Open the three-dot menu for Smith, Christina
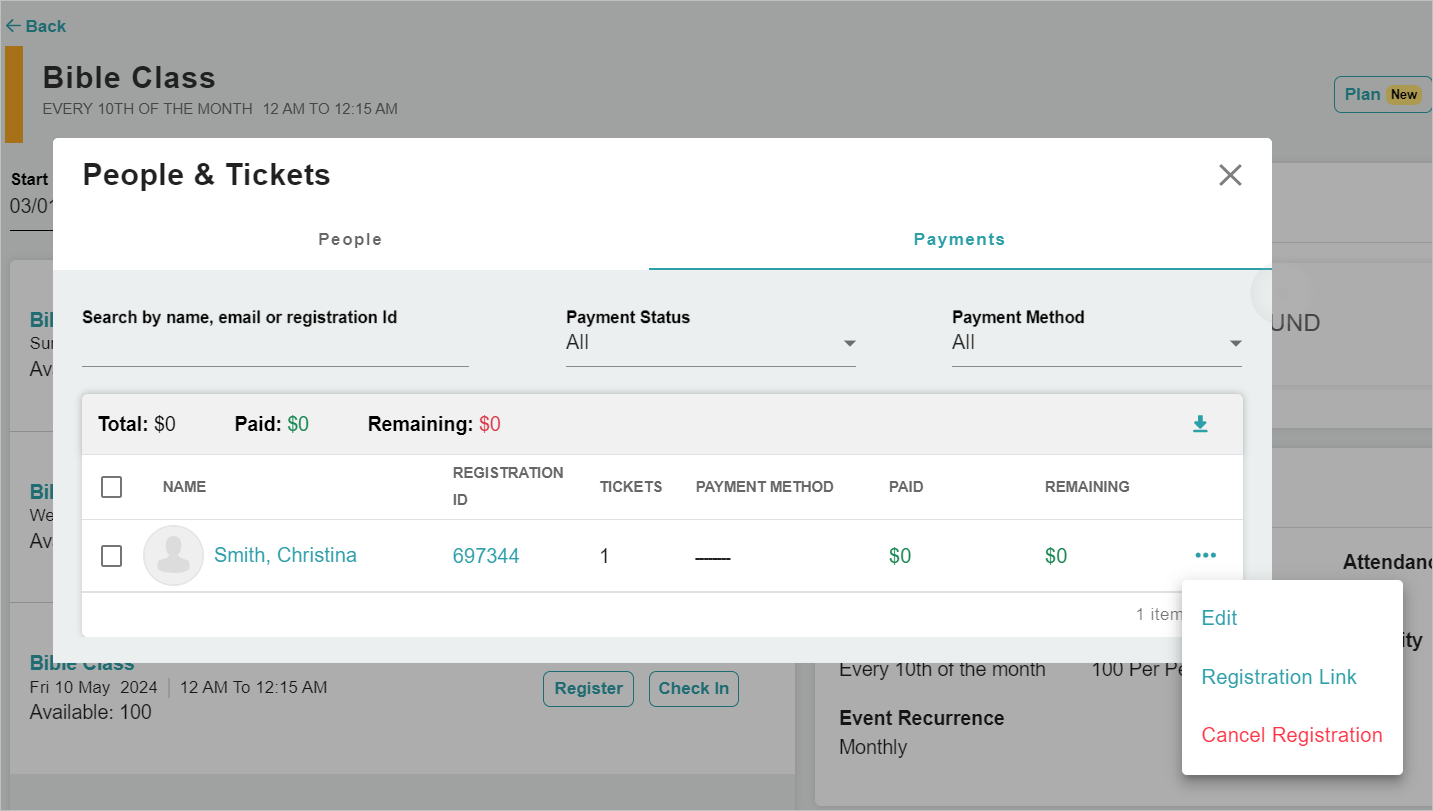Image resolution: width=1433 pixels, height=811 pixels. click(1205, 555)
